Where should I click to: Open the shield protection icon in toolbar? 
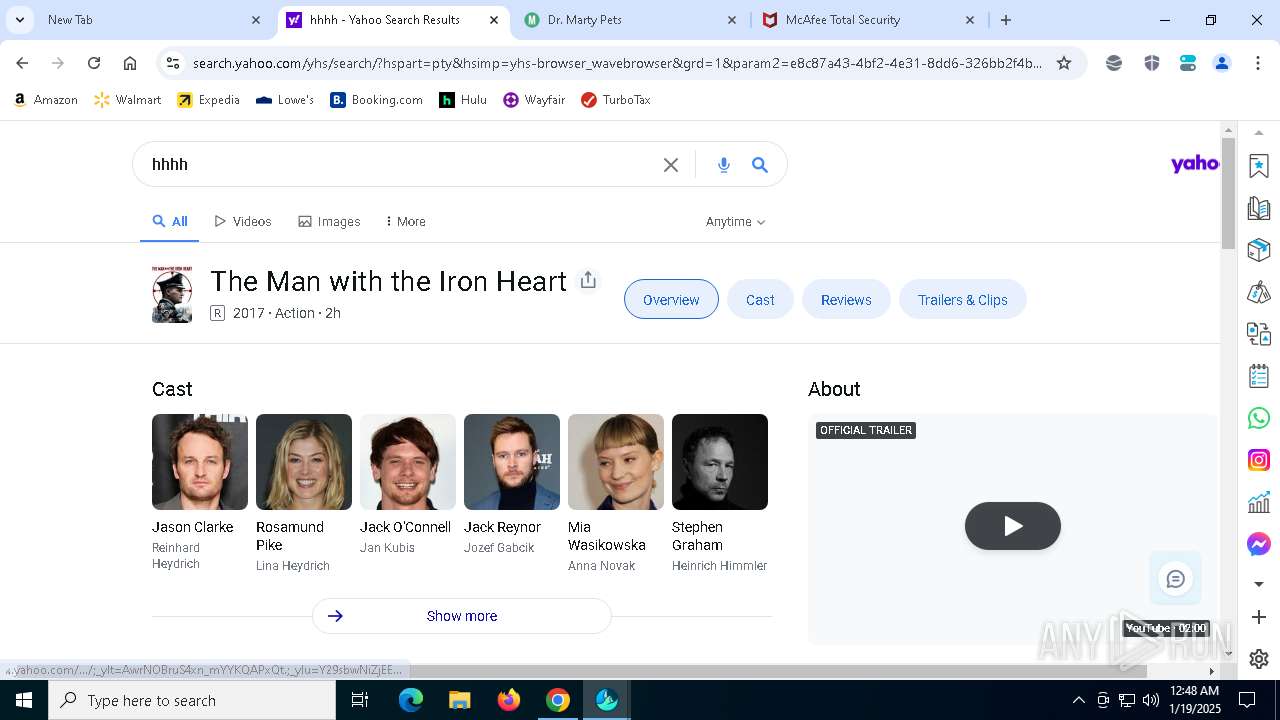[x=1152, y=63]
